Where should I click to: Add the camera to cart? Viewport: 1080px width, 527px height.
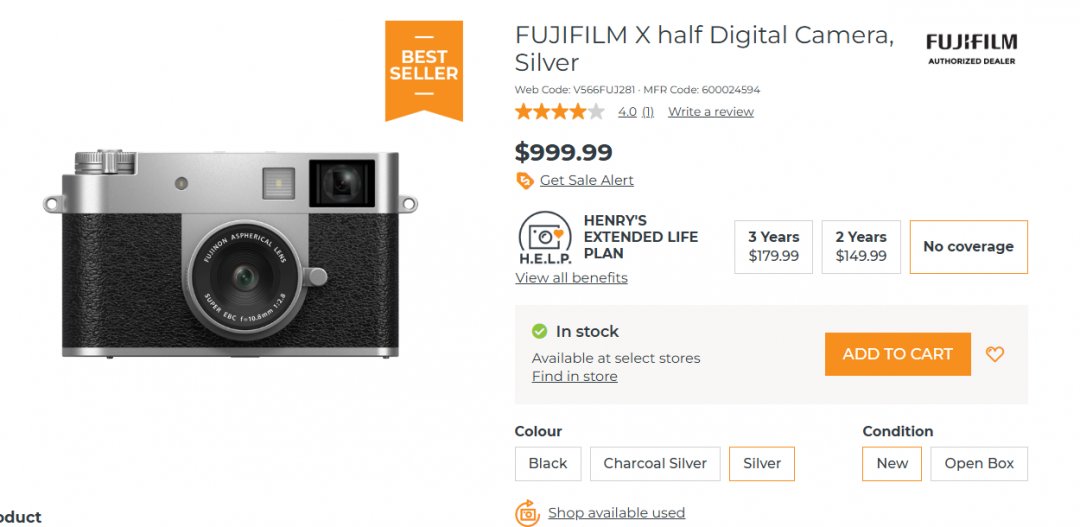tap(897, 354)
